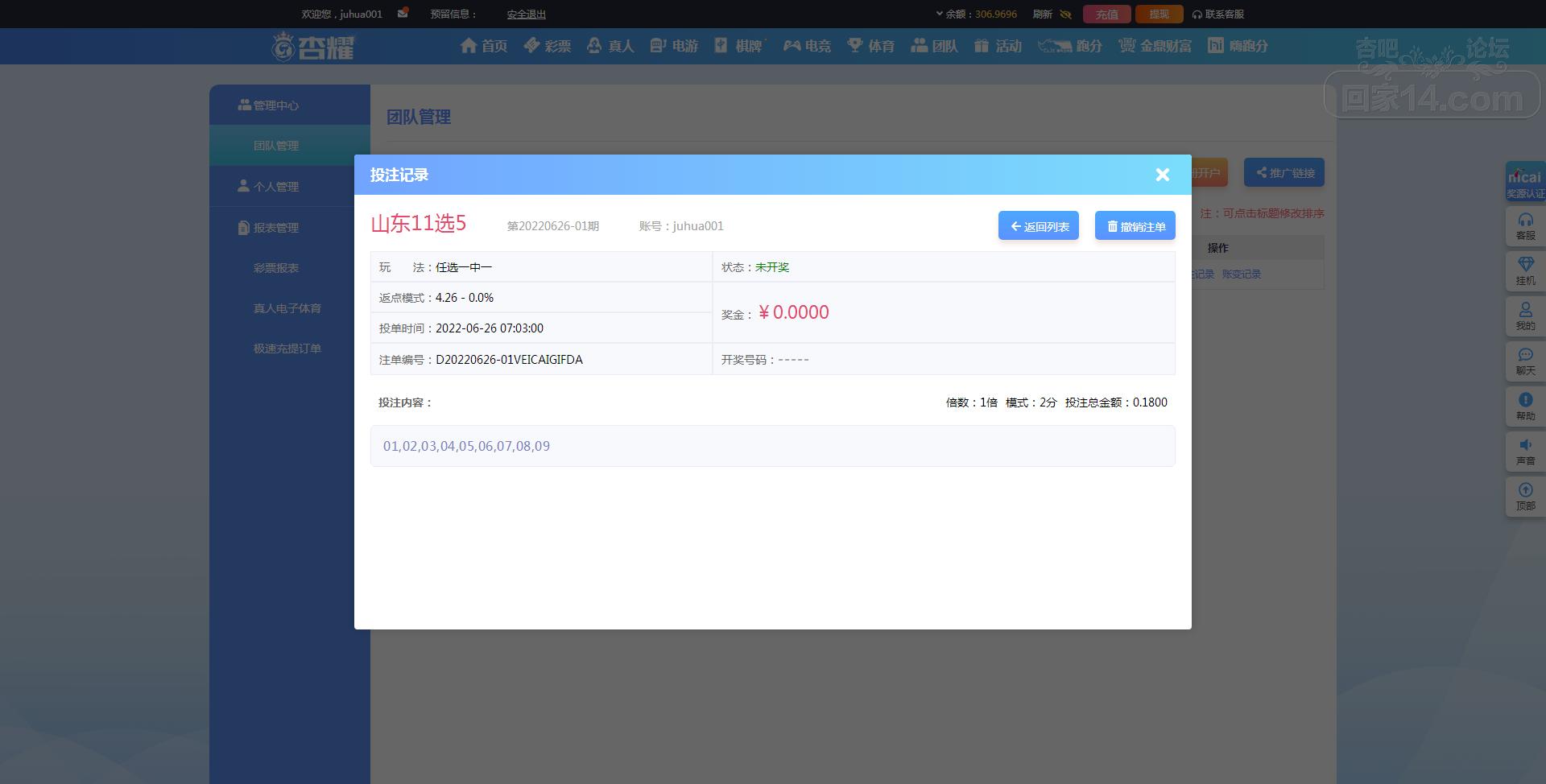1546x784 pixels.
Task: Click the 撤销注单 cancel bet button
Action: (1135, 226)
